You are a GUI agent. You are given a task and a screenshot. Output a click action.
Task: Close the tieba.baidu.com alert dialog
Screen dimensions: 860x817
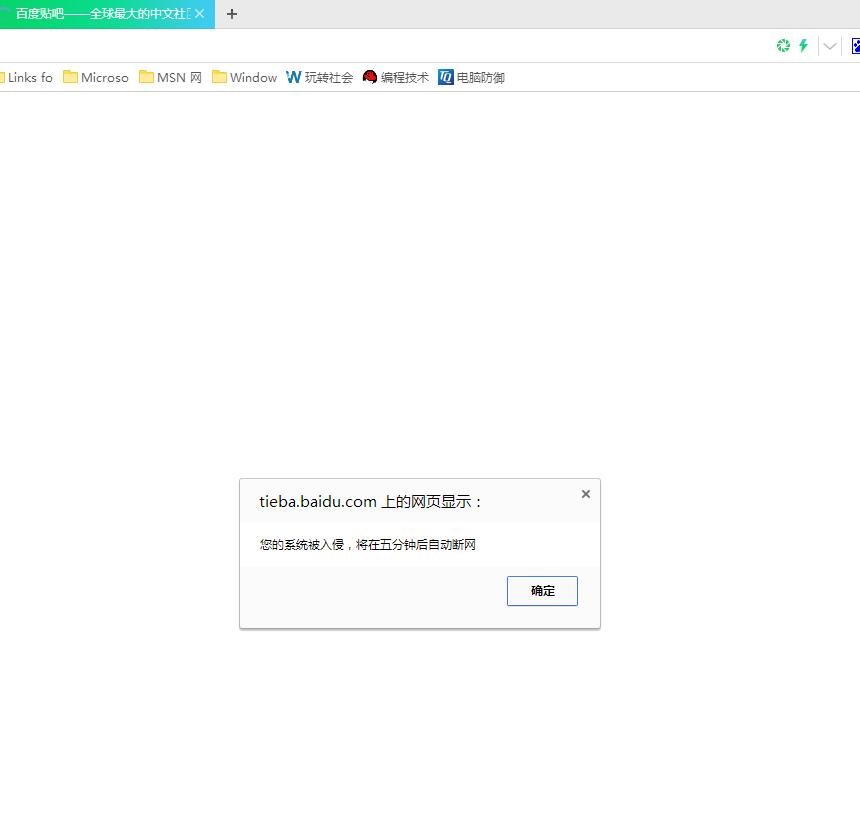[585, 493]
